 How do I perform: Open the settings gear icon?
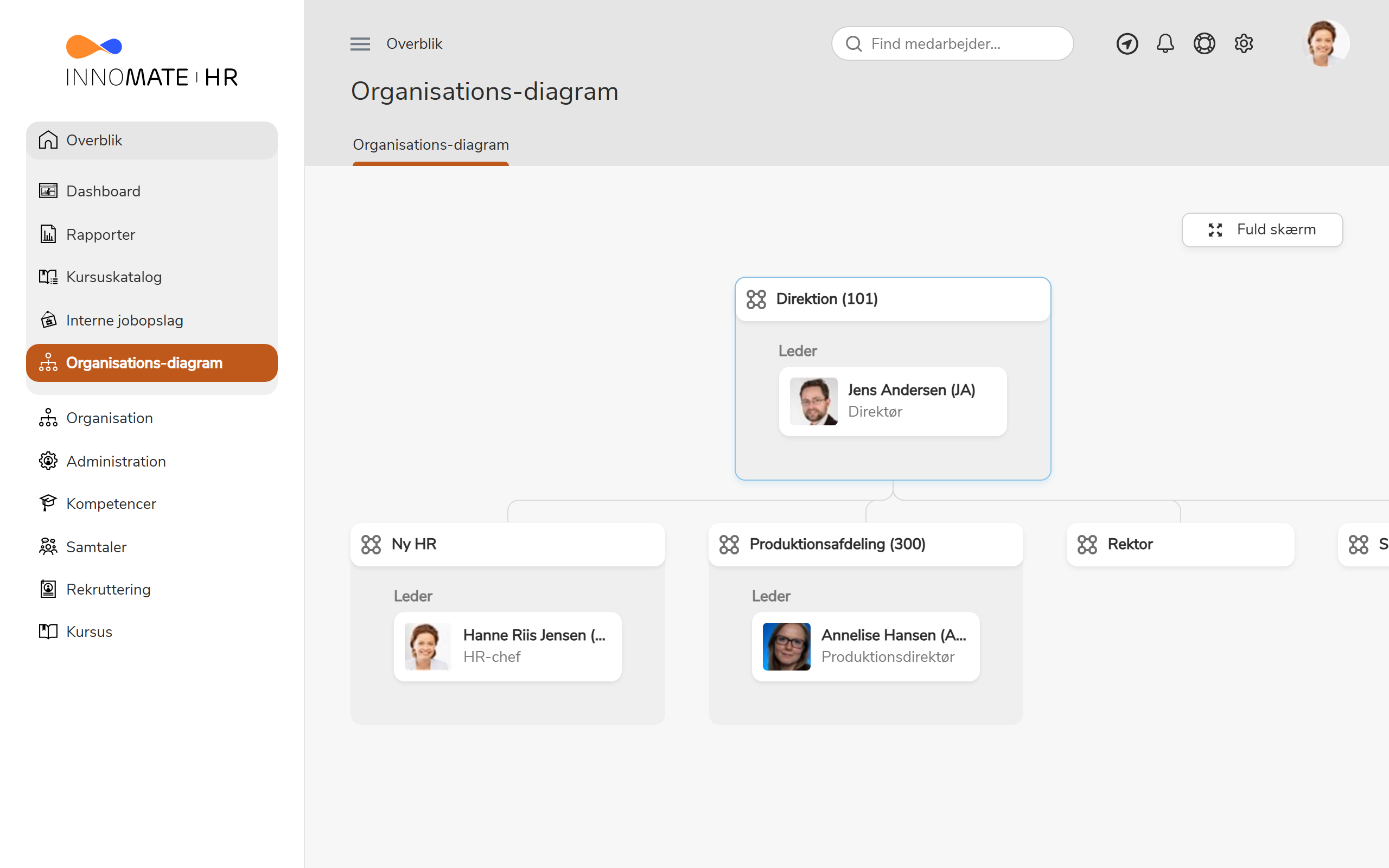click(1243, 43)
